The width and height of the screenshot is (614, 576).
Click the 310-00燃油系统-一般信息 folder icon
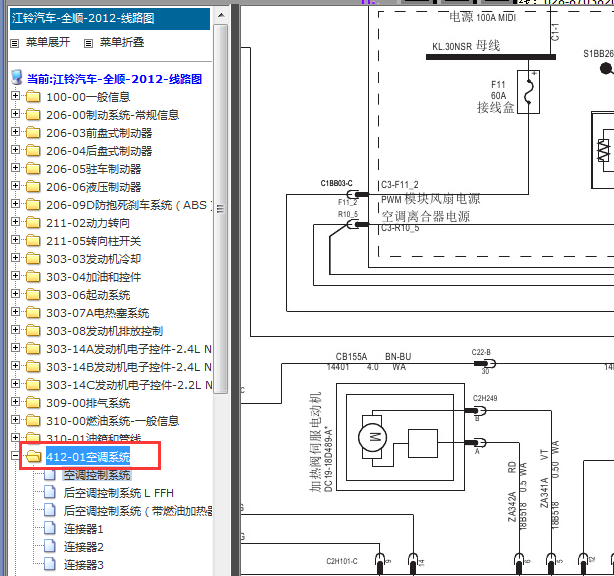pos(33,421)
